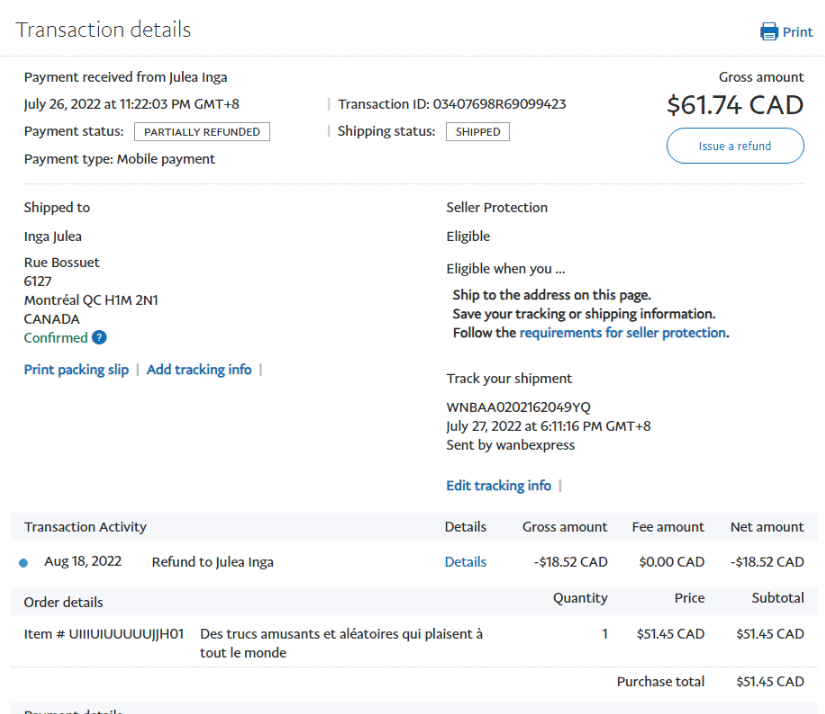This screenshot has height=714, width=825.
Task: Open requirements for seller protection link
Action: (x=622, y=333)
